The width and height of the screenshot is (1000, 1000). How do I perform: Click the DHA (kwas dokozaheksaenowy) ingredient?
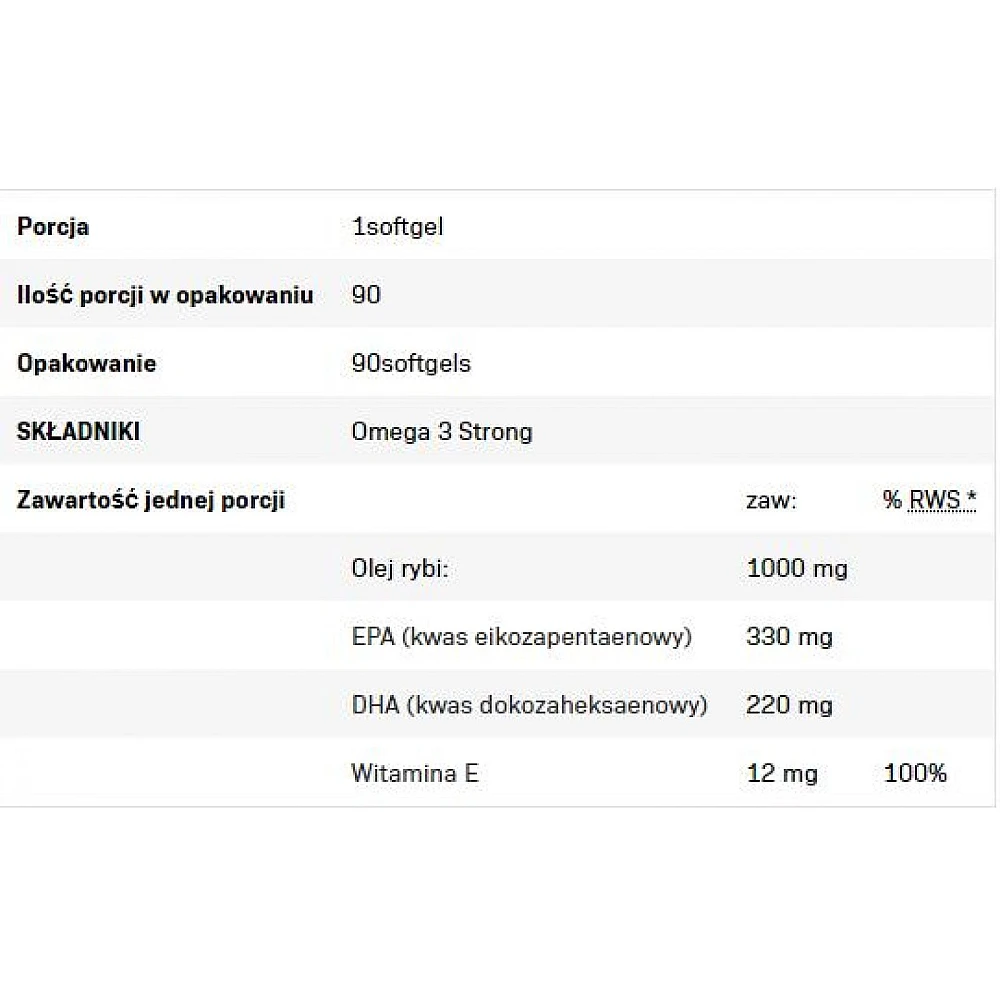[x=529, y=705]
